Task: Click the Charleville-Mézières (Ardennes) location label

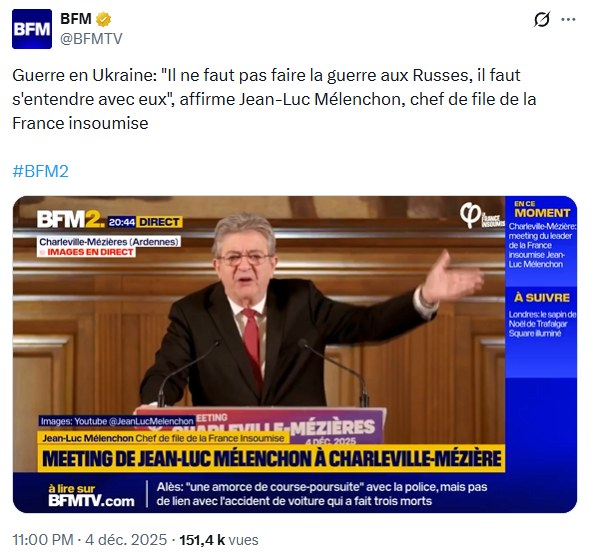Action: 109,242
